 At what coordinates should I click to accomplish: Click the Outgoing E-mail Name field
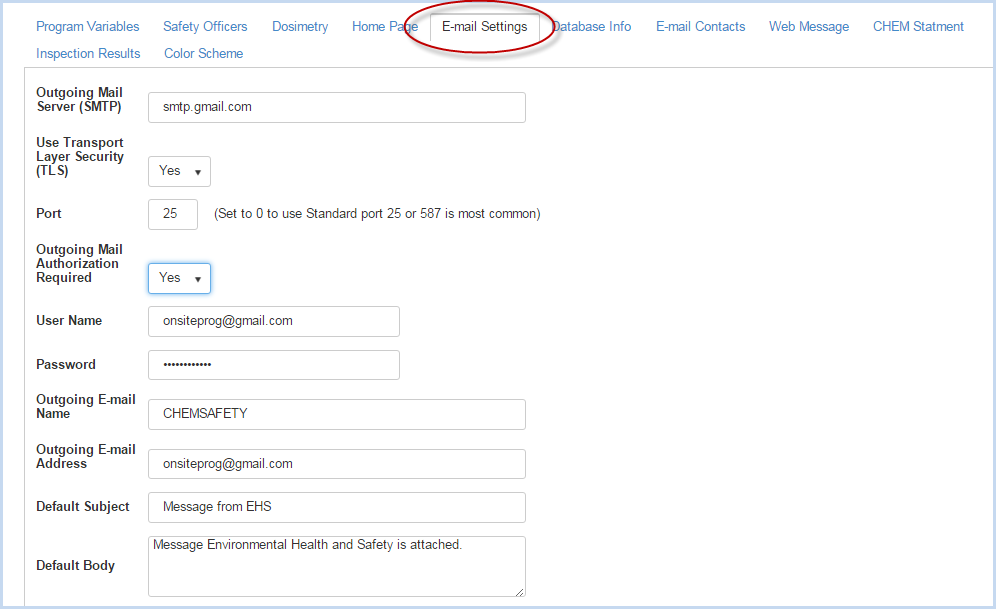coord(337,414)
